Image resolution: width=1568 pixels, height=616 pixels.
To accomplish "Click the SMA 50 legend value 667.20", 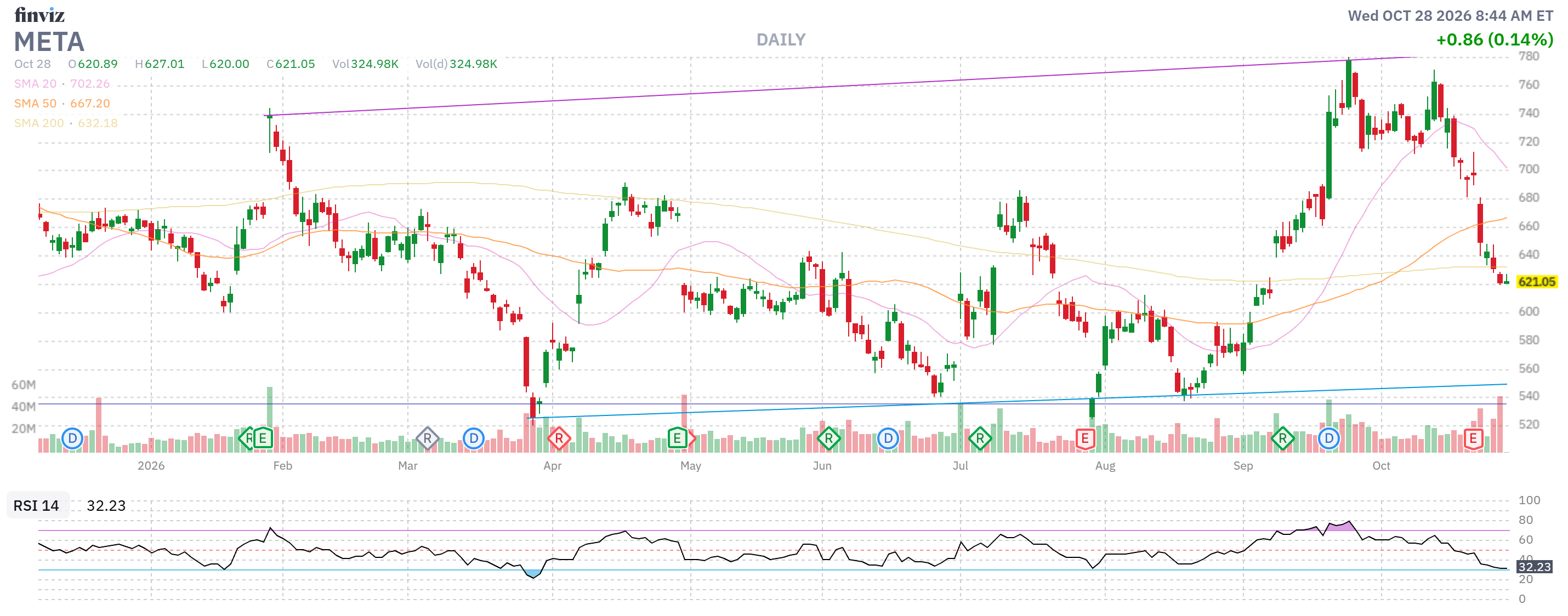I will (x=90, y=104).
